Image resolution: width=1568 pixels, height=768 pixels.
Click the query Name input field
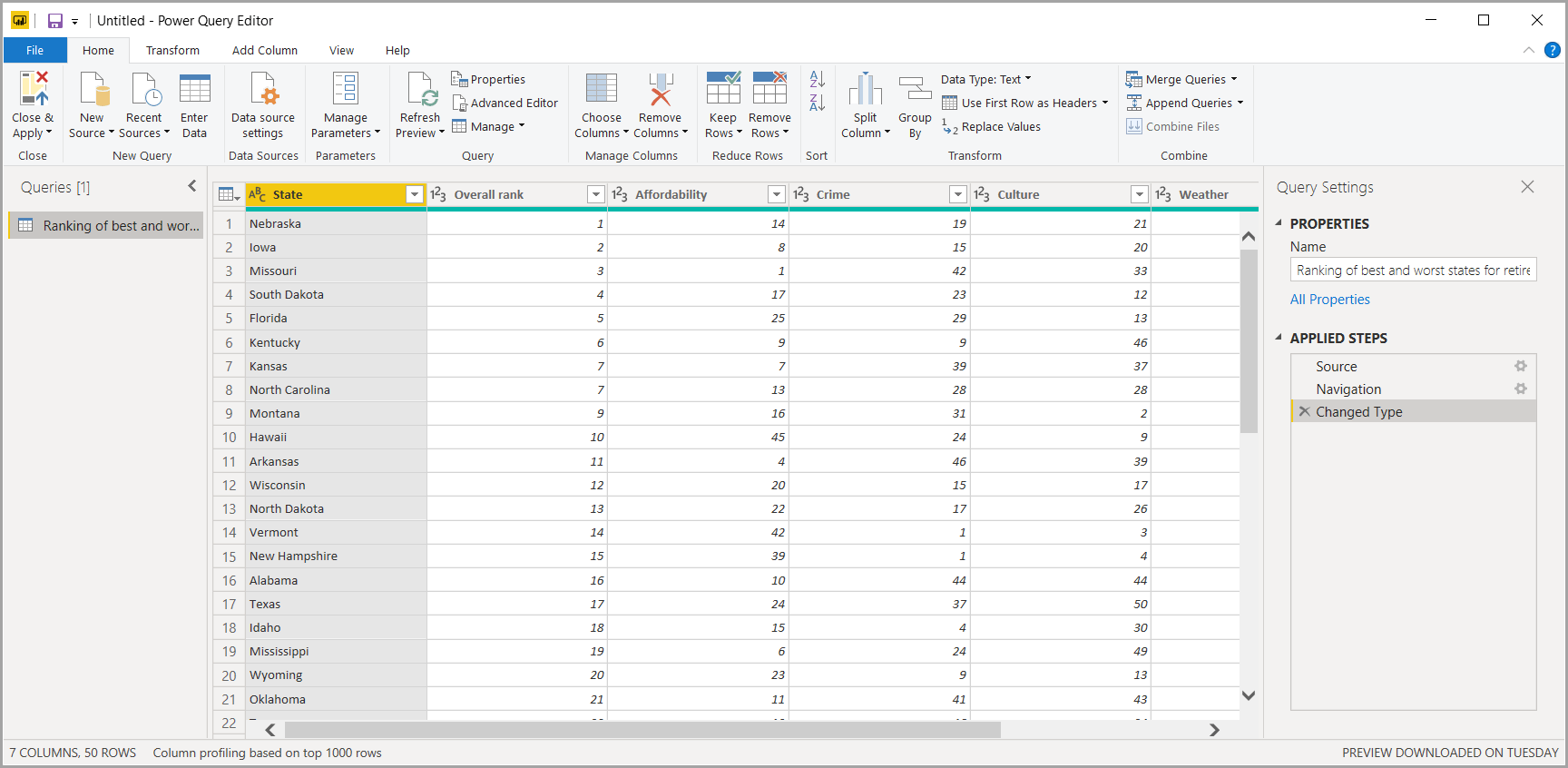1414,270
